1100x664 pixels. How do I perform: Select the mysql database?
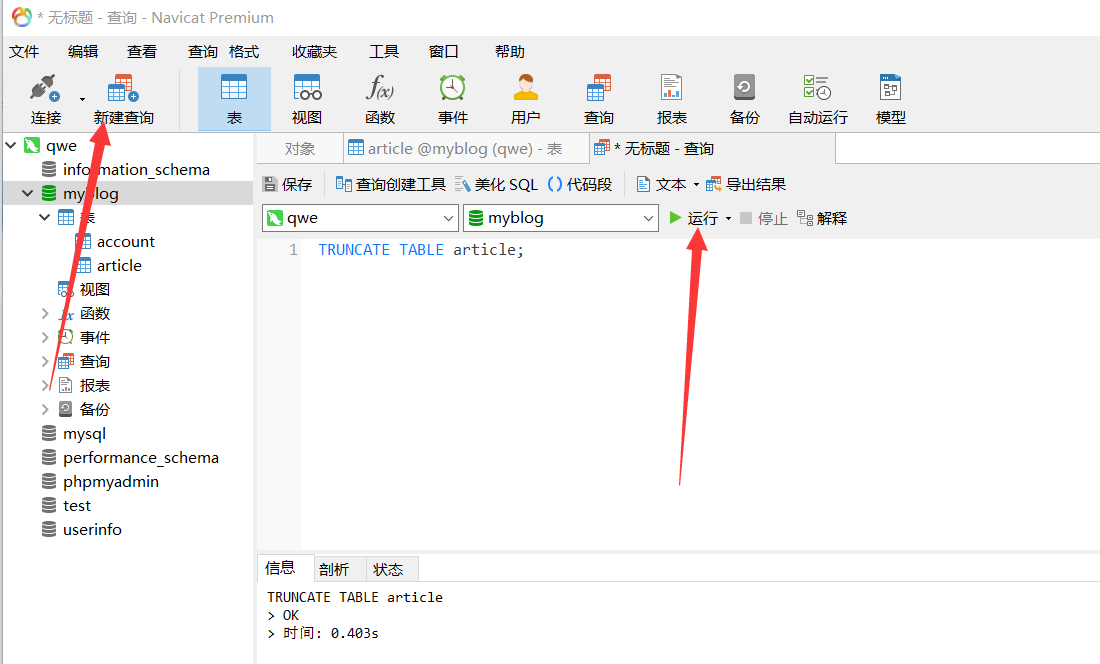84,433
